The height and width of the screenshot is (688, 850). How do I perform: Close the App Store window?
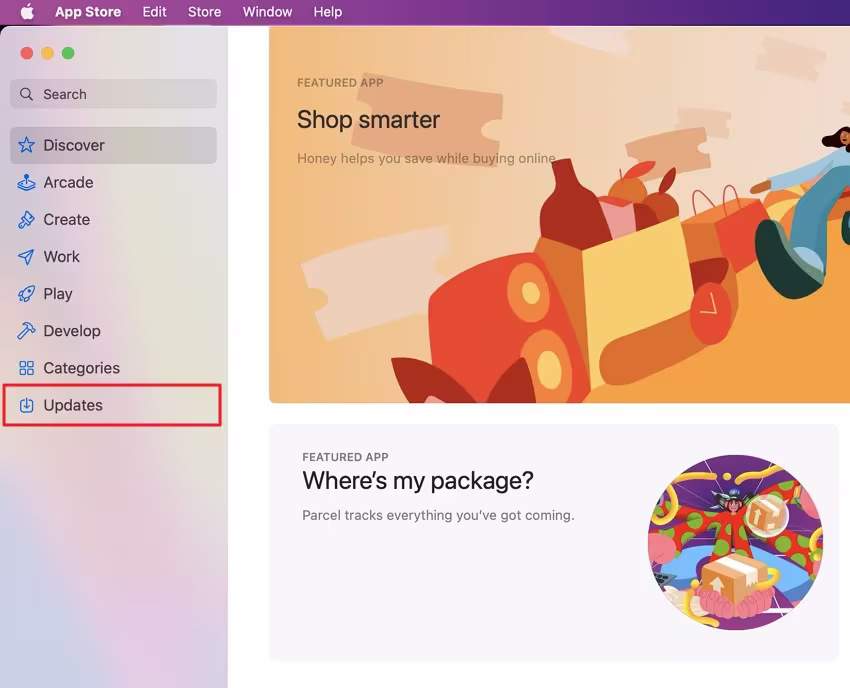click(27, 53)
